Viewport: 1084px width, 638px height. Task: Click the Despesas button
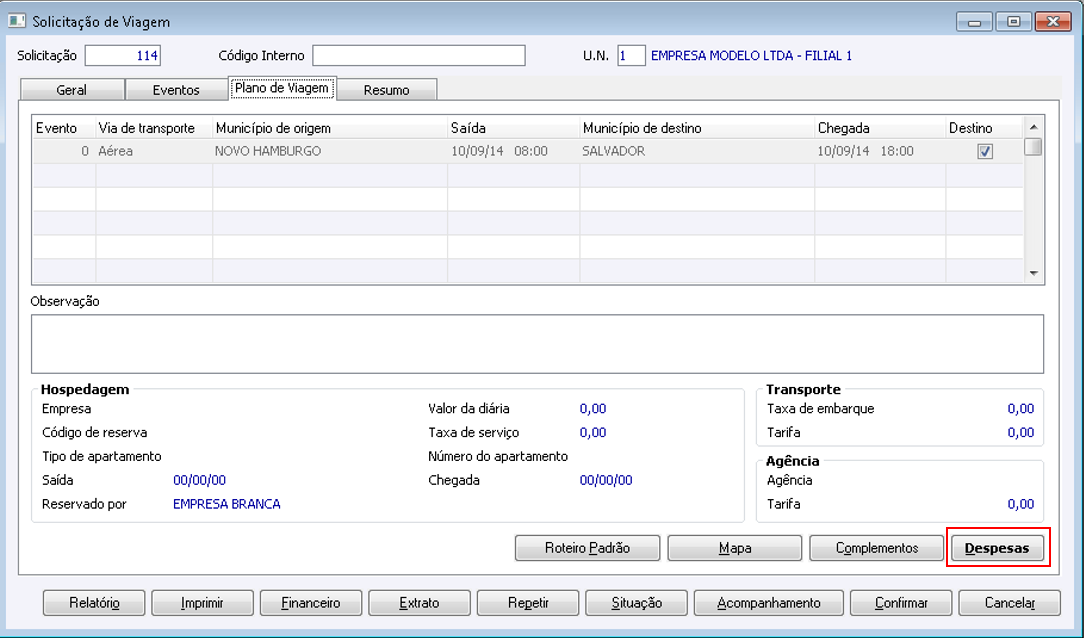(997, 548)
